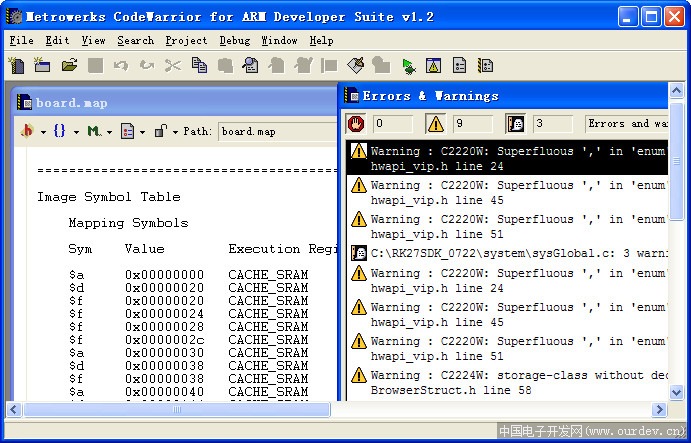Open the document settings dropdown

133,131
